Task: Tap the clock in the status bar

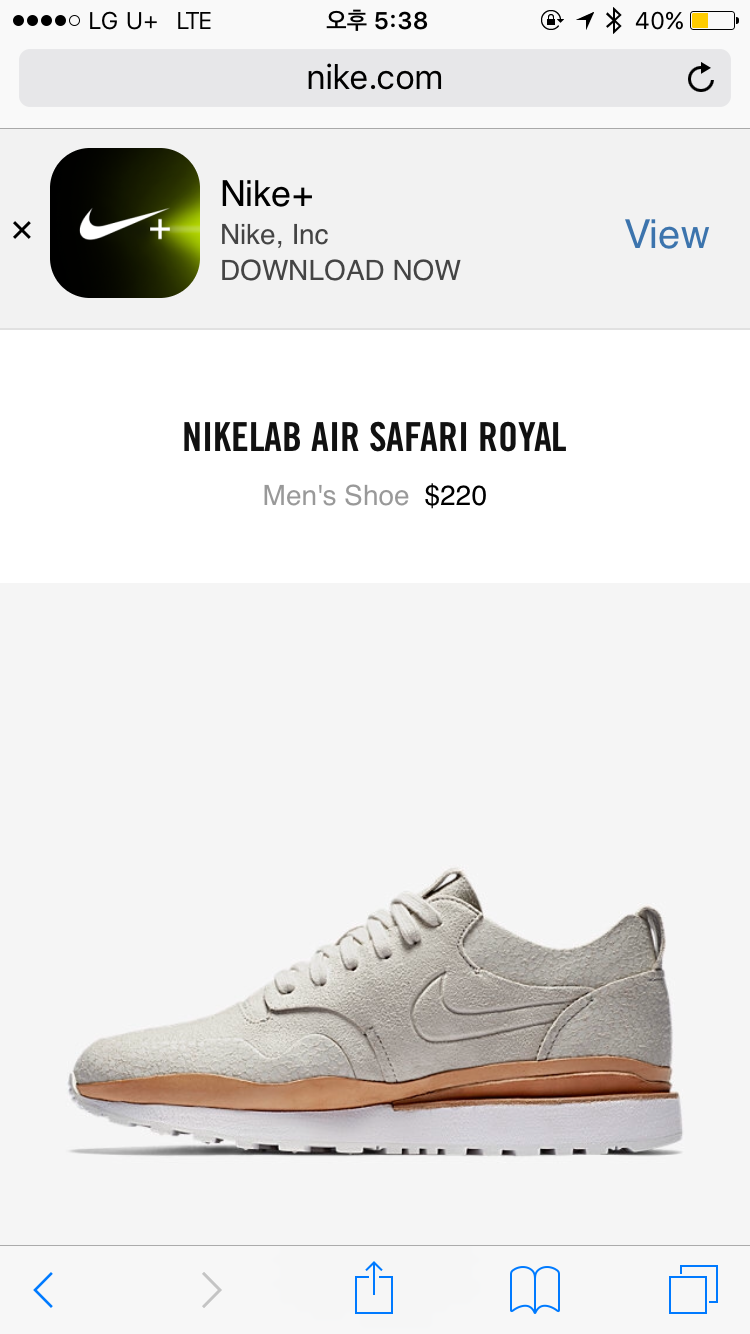Action: click(377, 20)
